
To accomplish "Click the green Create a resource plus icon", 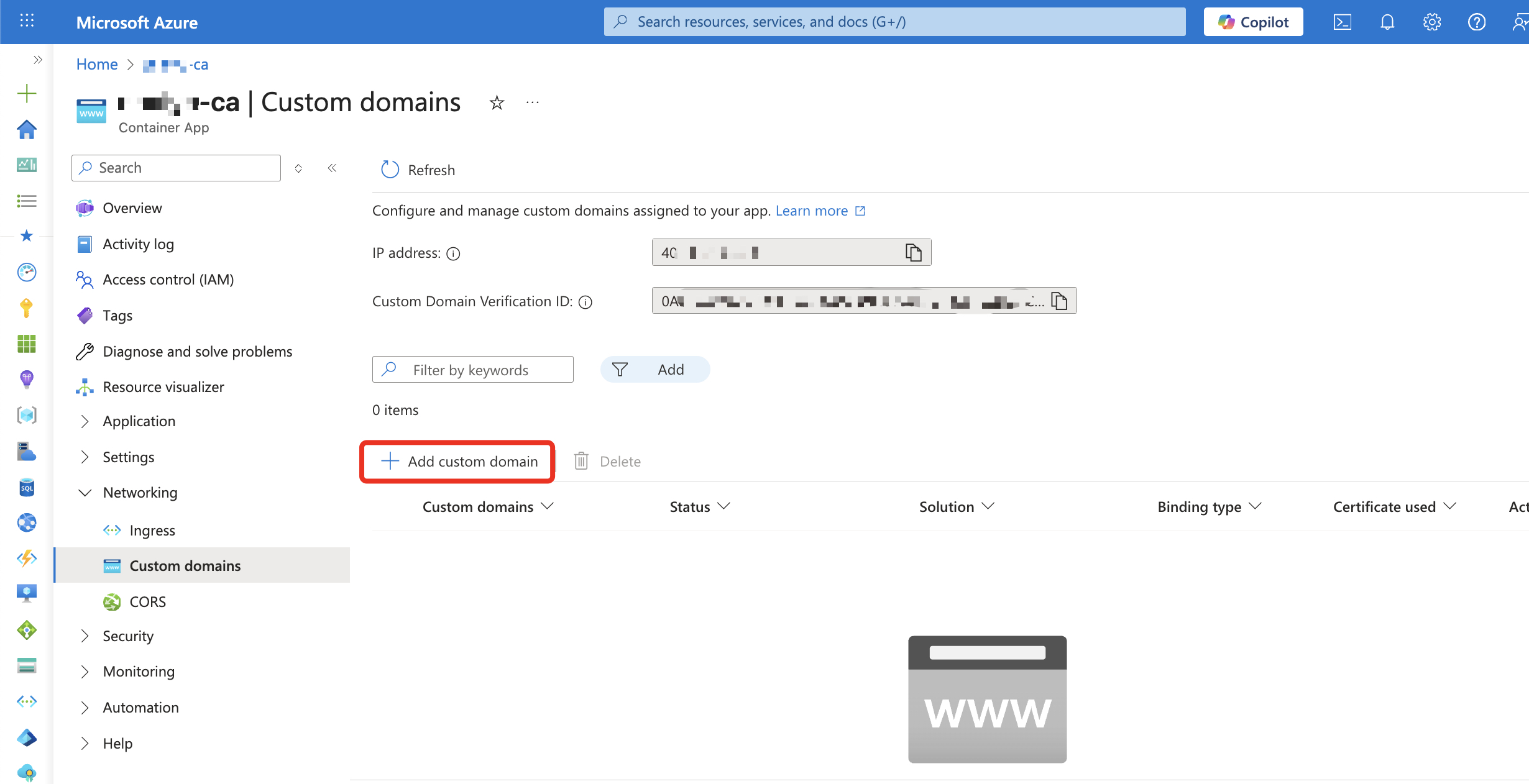I will (27, 93).
